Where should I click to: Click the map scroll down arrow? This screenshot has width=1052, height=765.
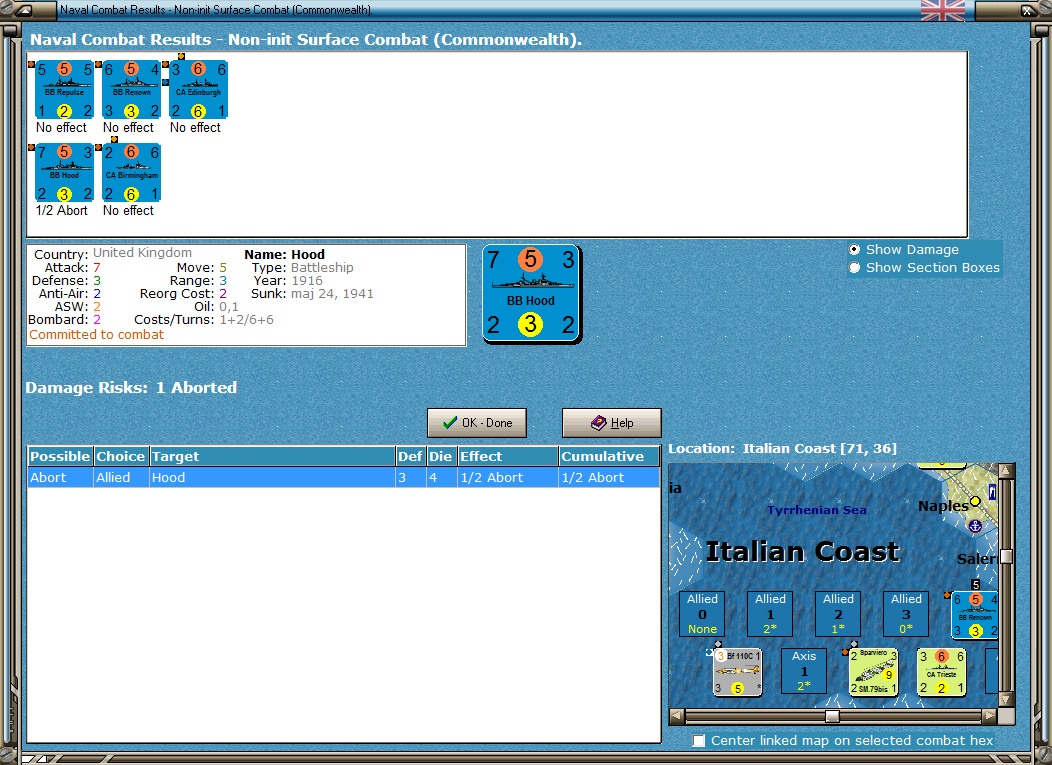(1006, 699)
